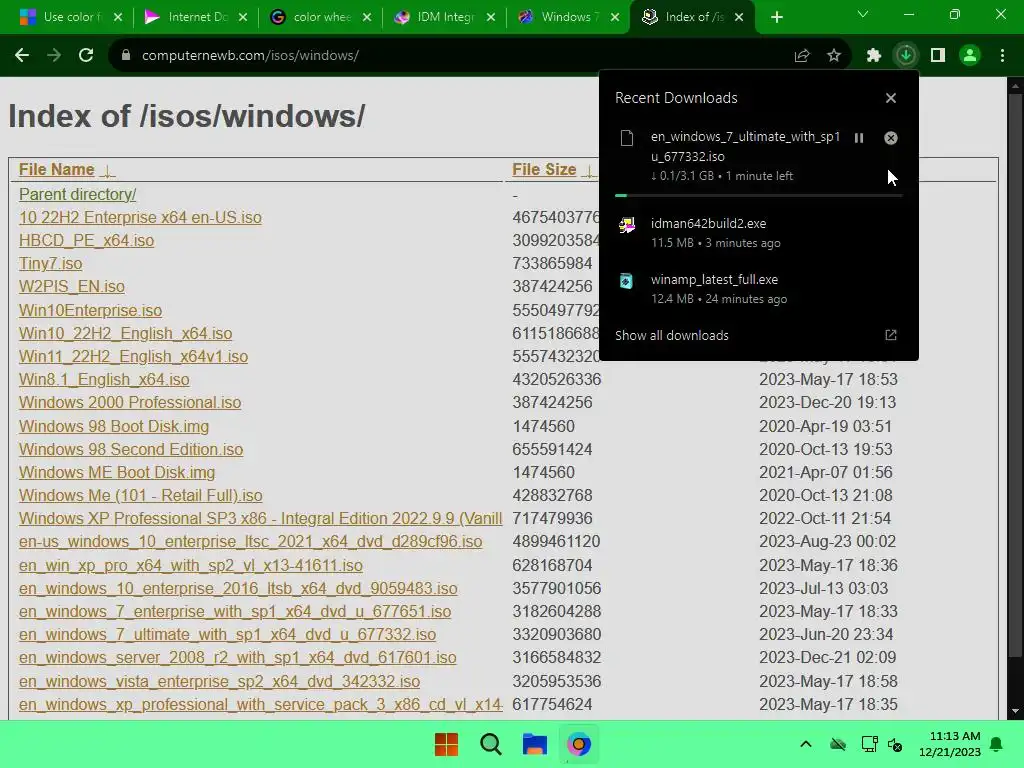The width and height of the screenshot is (1024, 768).
Task: Open notification bell in taskbar
Action: coord(997,744)
